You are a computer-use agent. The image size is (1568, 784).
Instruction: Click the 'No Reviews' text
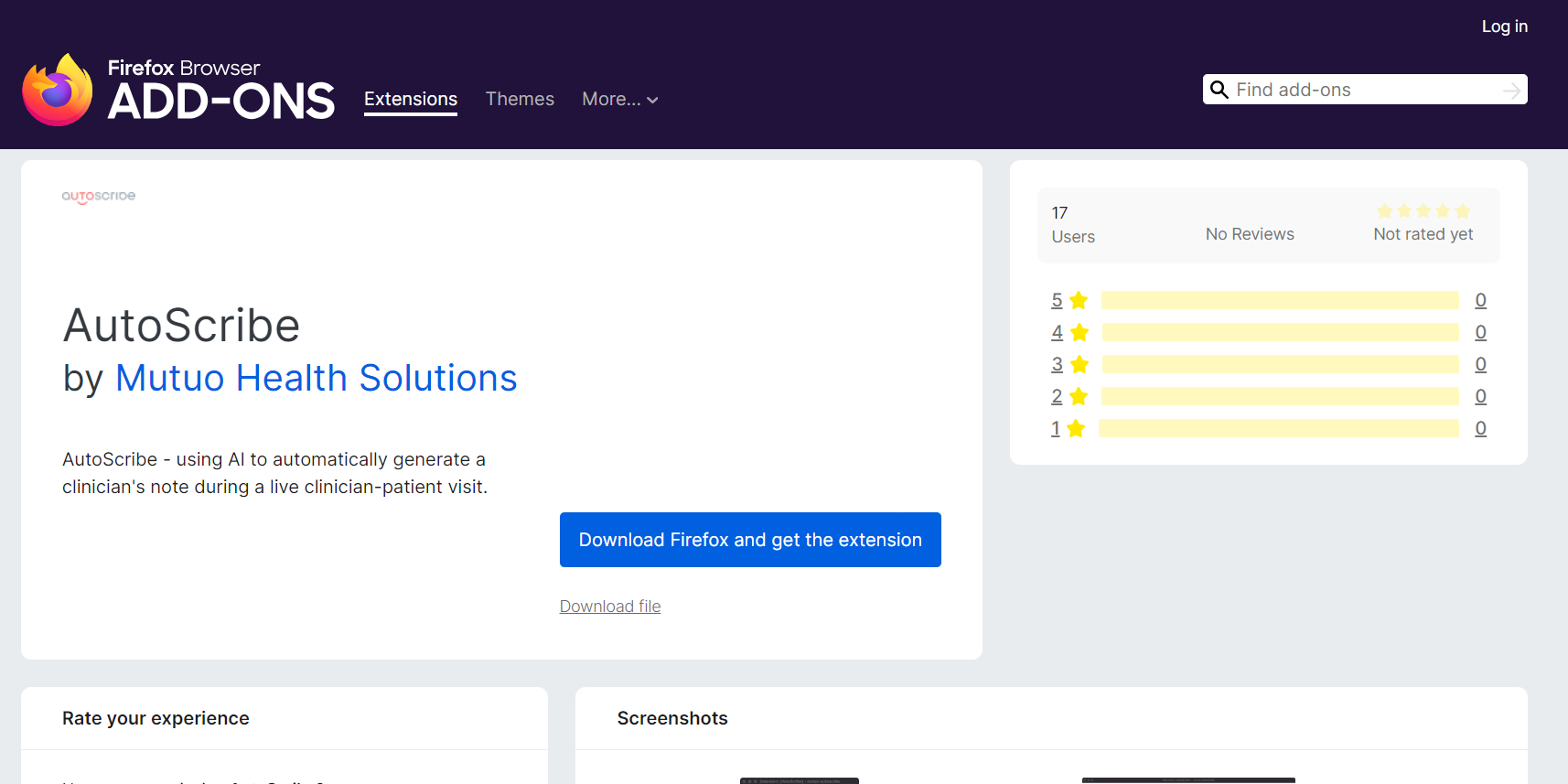(x=1250, y=234)
